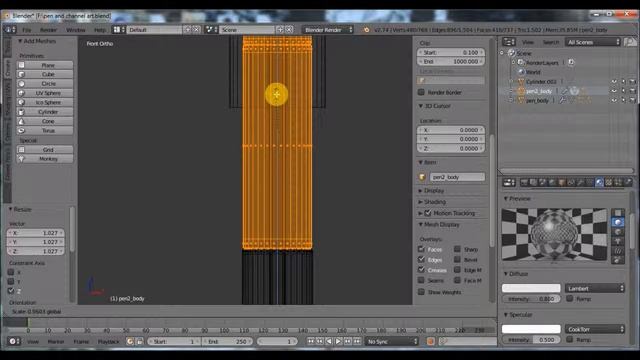Click the pen2_body item name field
The height and width of the screenshot is (360, 640).
pyautogui.click(x=457, y=177)
